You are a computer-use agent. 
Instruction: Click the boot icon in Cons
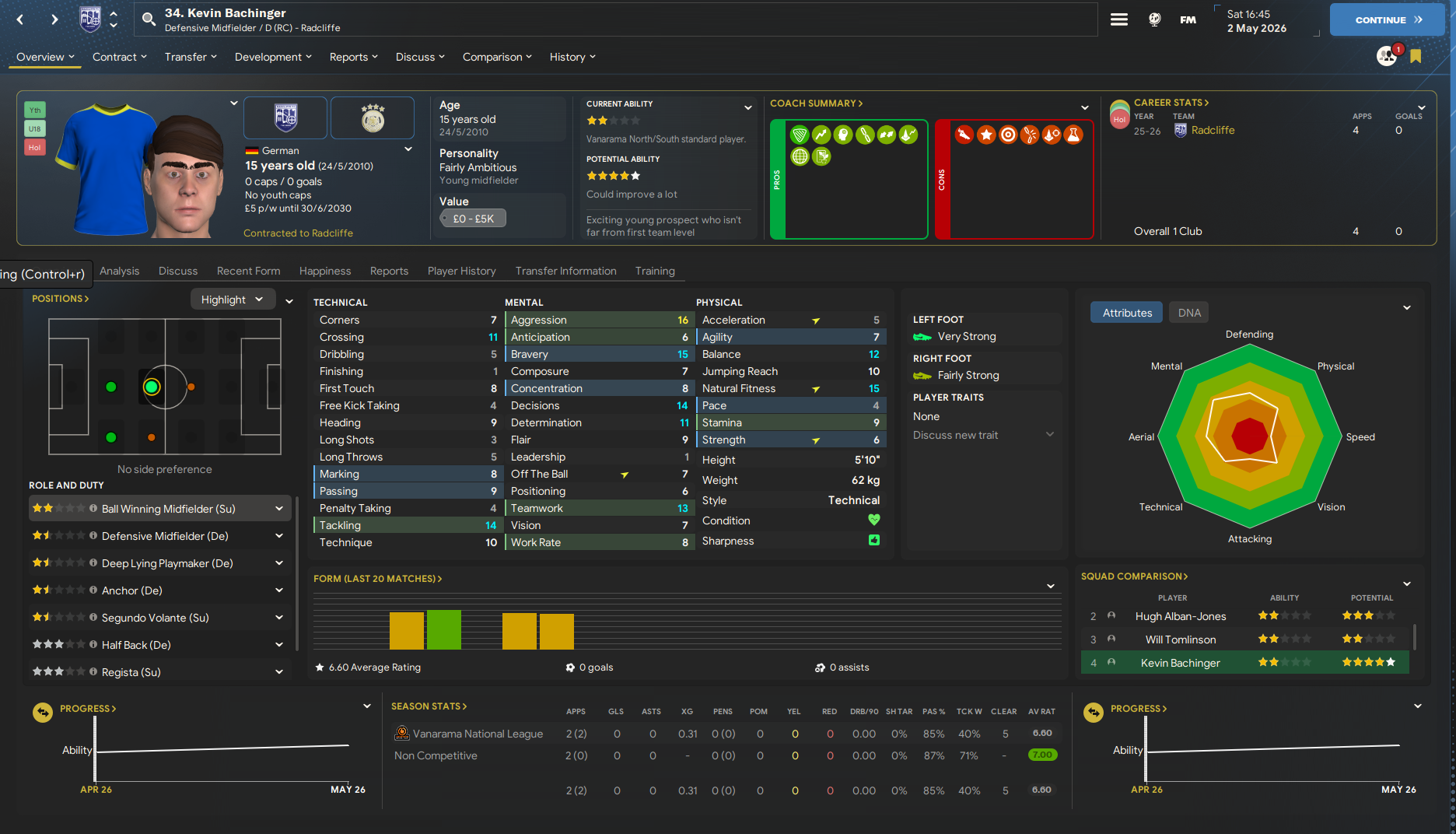click(964, 135)
